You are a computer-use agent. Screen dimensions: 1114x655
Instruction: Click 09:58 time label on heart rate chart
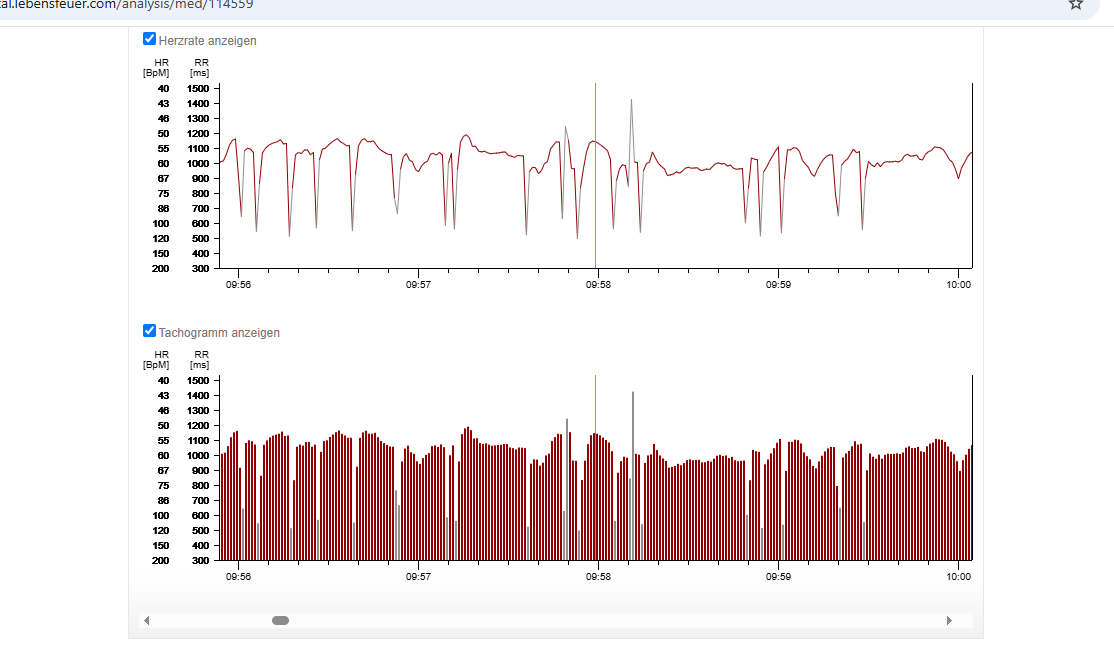tap(598, 285)
